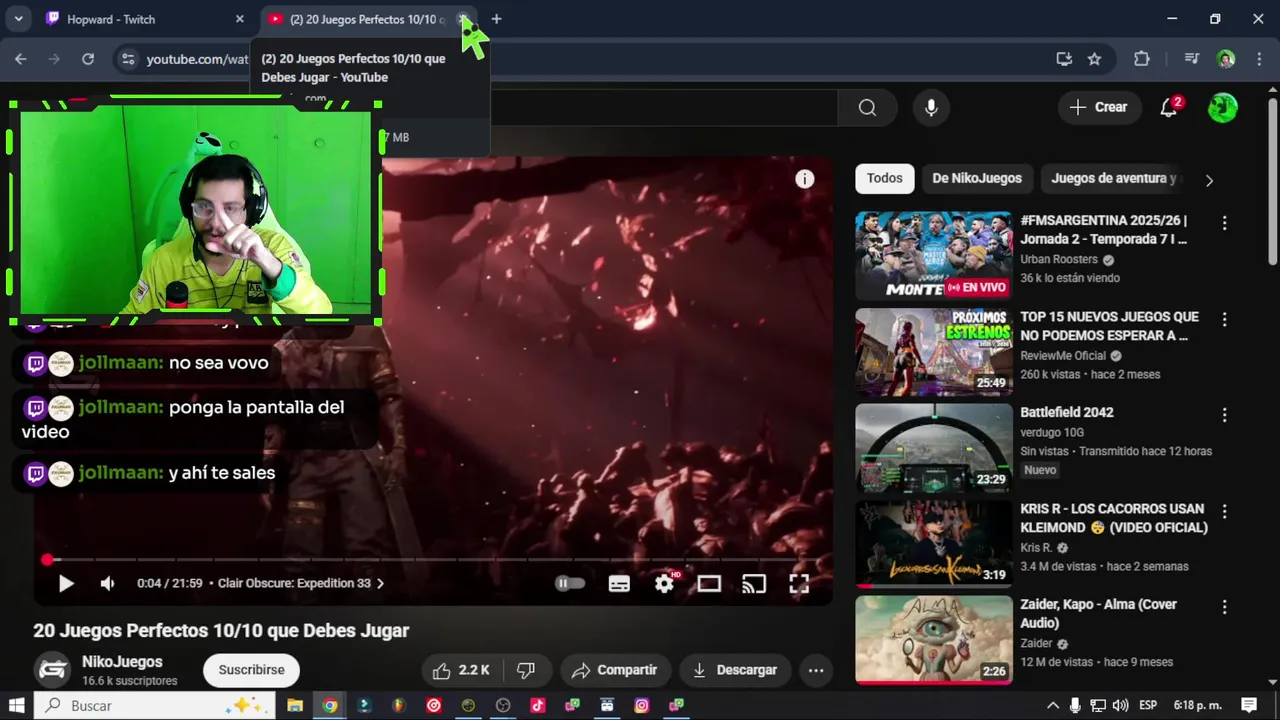1280x720 pixels.
Task: Open options for #FMSARGENTINA video
Action: click(x=1224, y=223)
